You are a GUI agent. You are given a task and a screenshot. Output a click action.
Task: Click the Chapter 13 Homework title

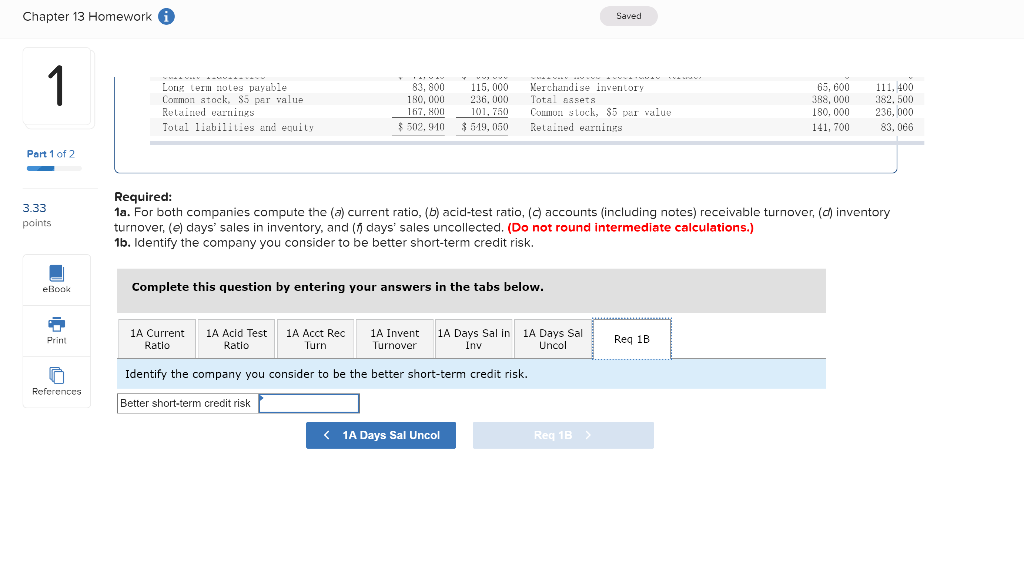point(87,16)
